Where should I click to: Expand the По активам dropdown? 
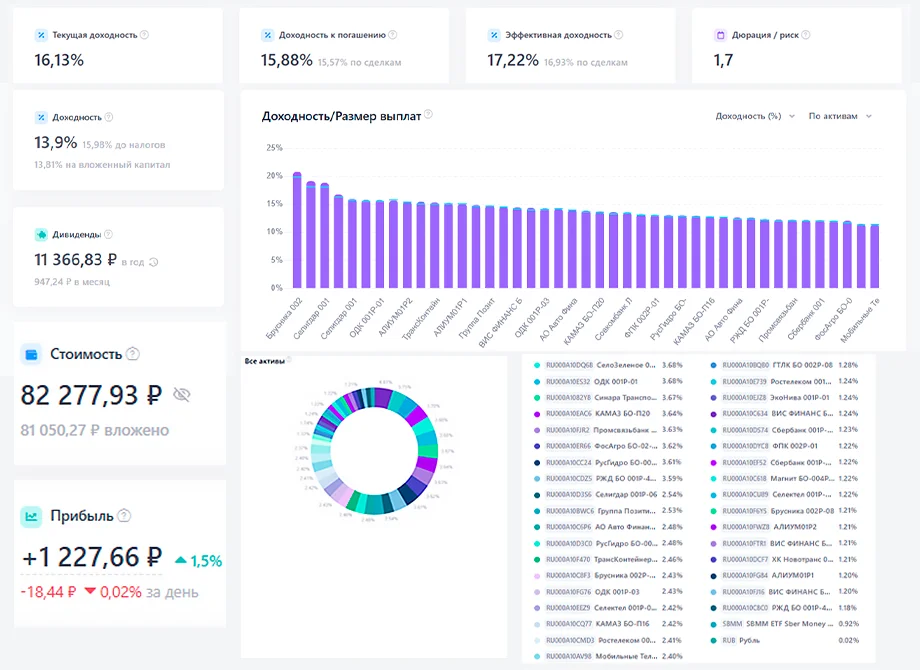pos(840,116)
